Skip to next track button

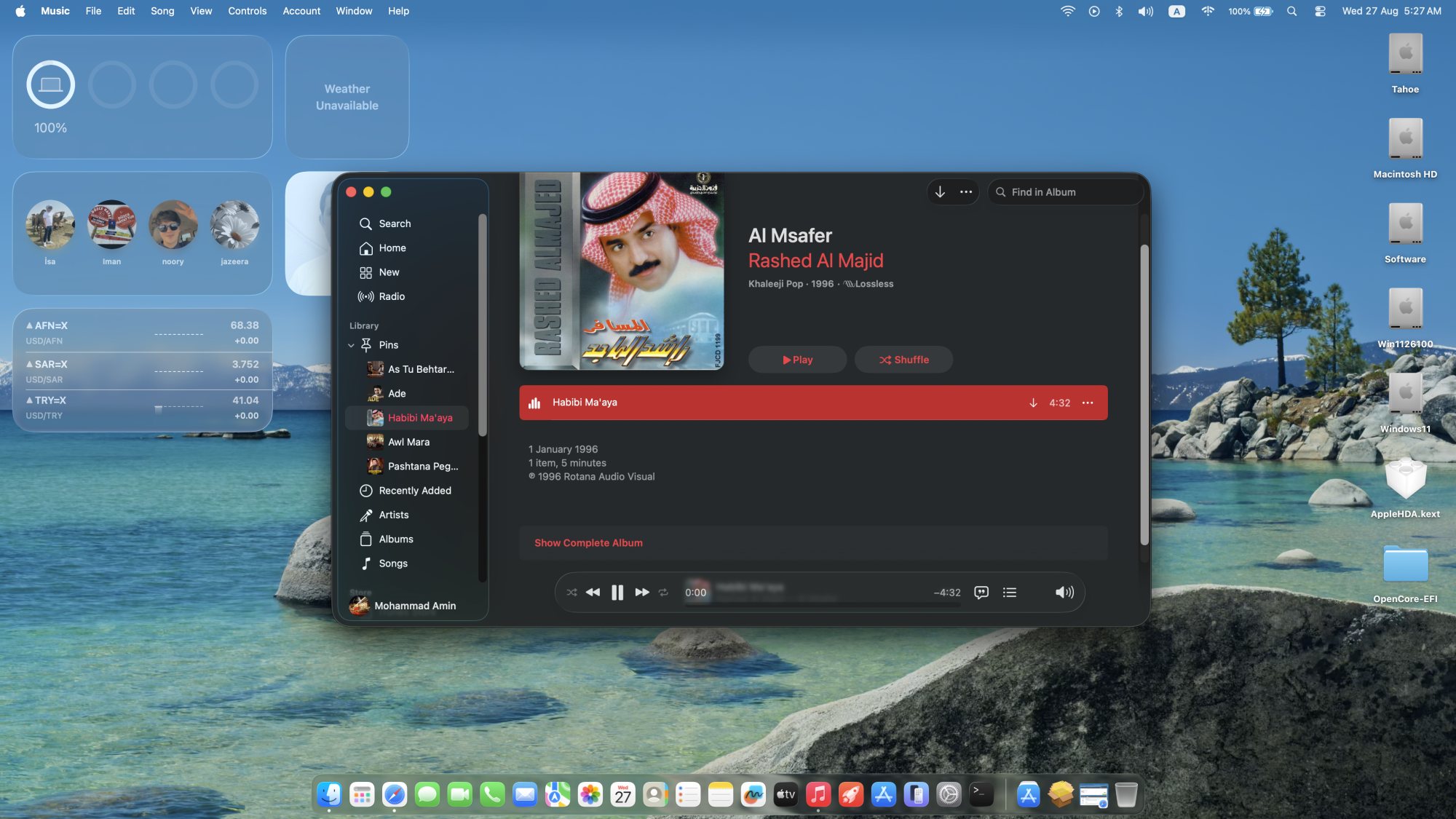641,593
